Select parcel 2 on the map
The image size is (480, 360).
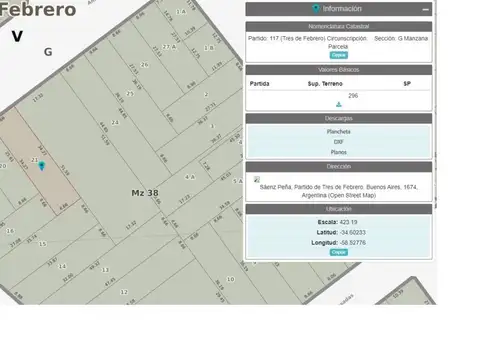pyautogui.click(x=206, y=95)
